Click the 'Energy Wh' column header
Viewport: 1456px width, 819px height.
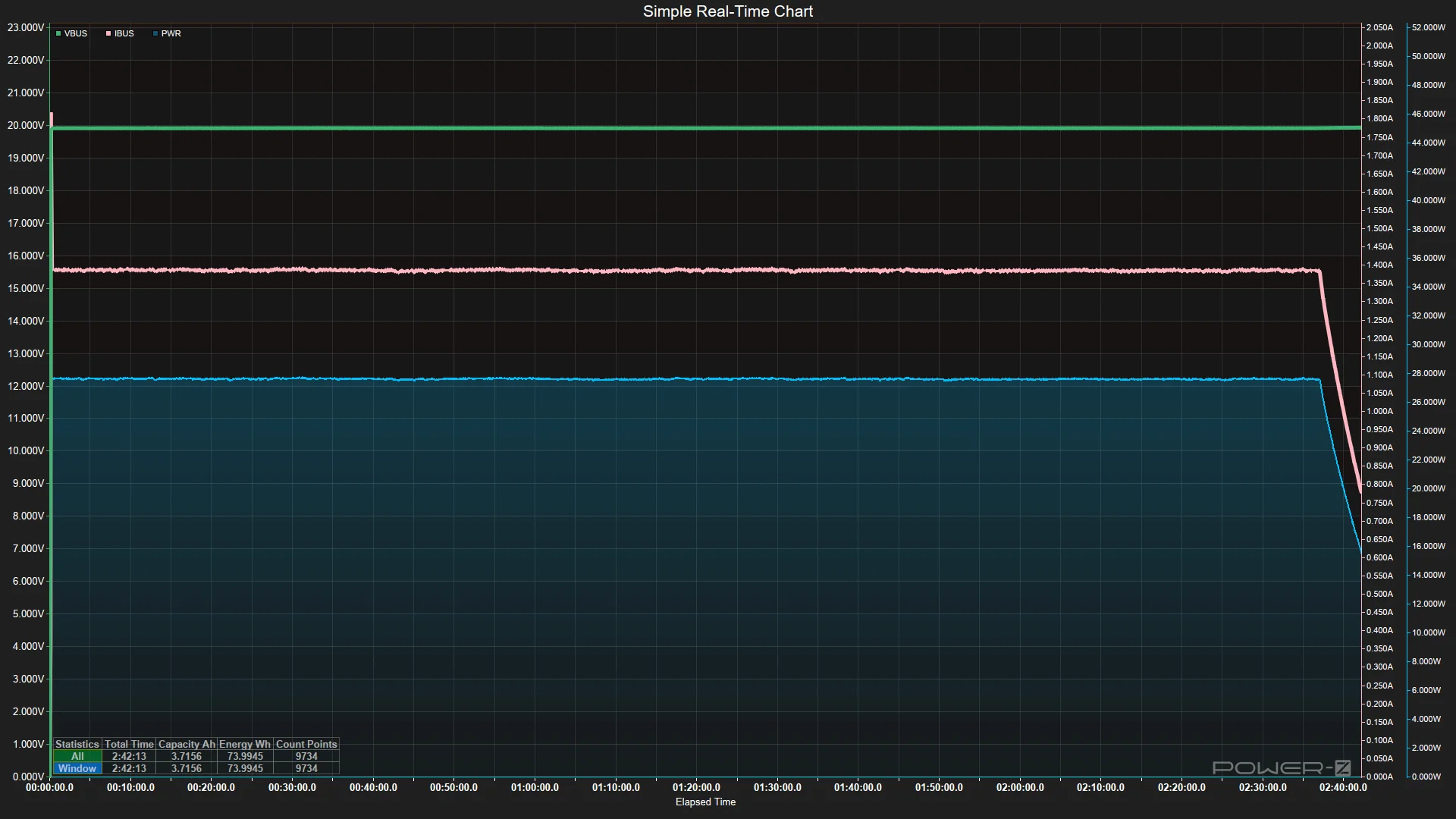click(245, 744)
